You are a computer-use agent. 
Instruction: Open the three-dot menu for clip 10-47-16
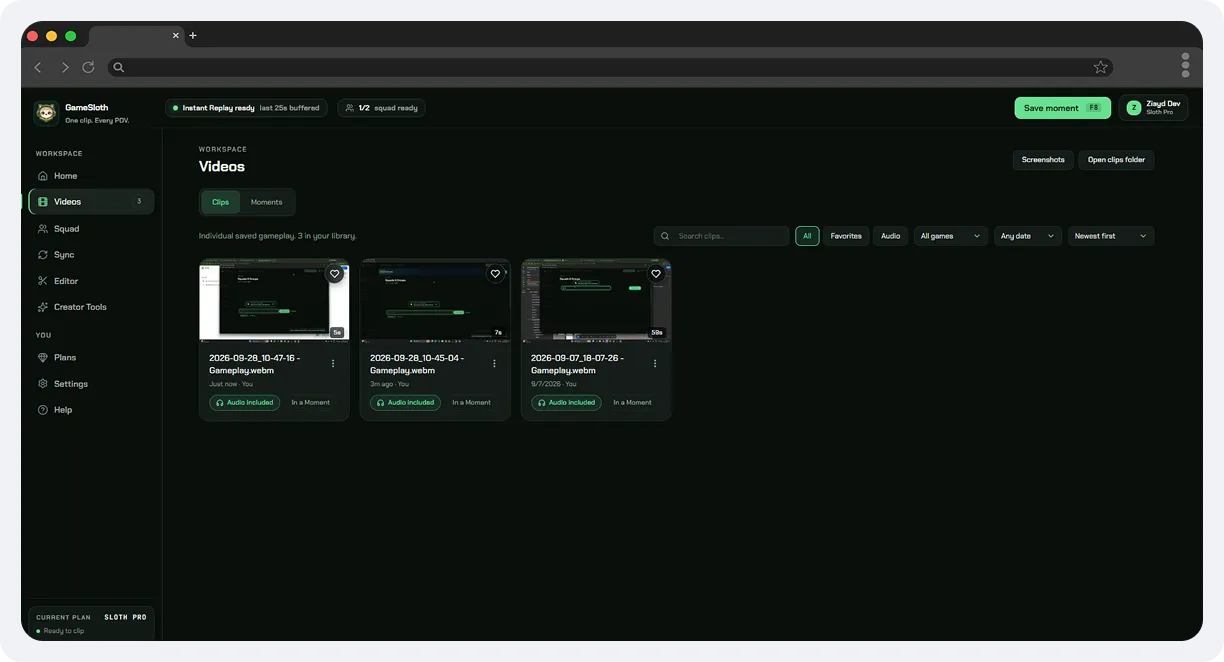333,364
